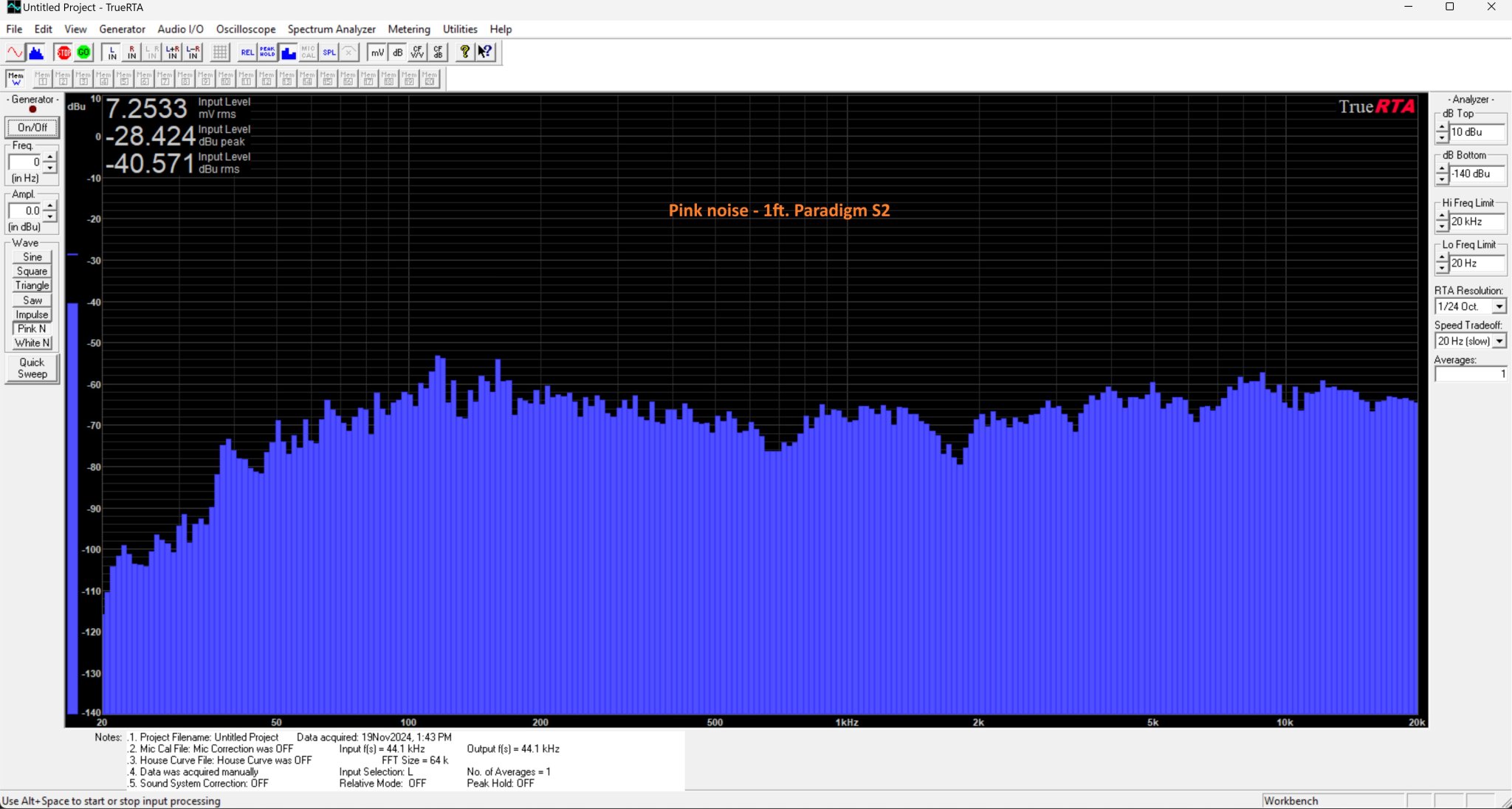Open the View menu
This screenshot has width=1512, height=809.
[75, 29]
